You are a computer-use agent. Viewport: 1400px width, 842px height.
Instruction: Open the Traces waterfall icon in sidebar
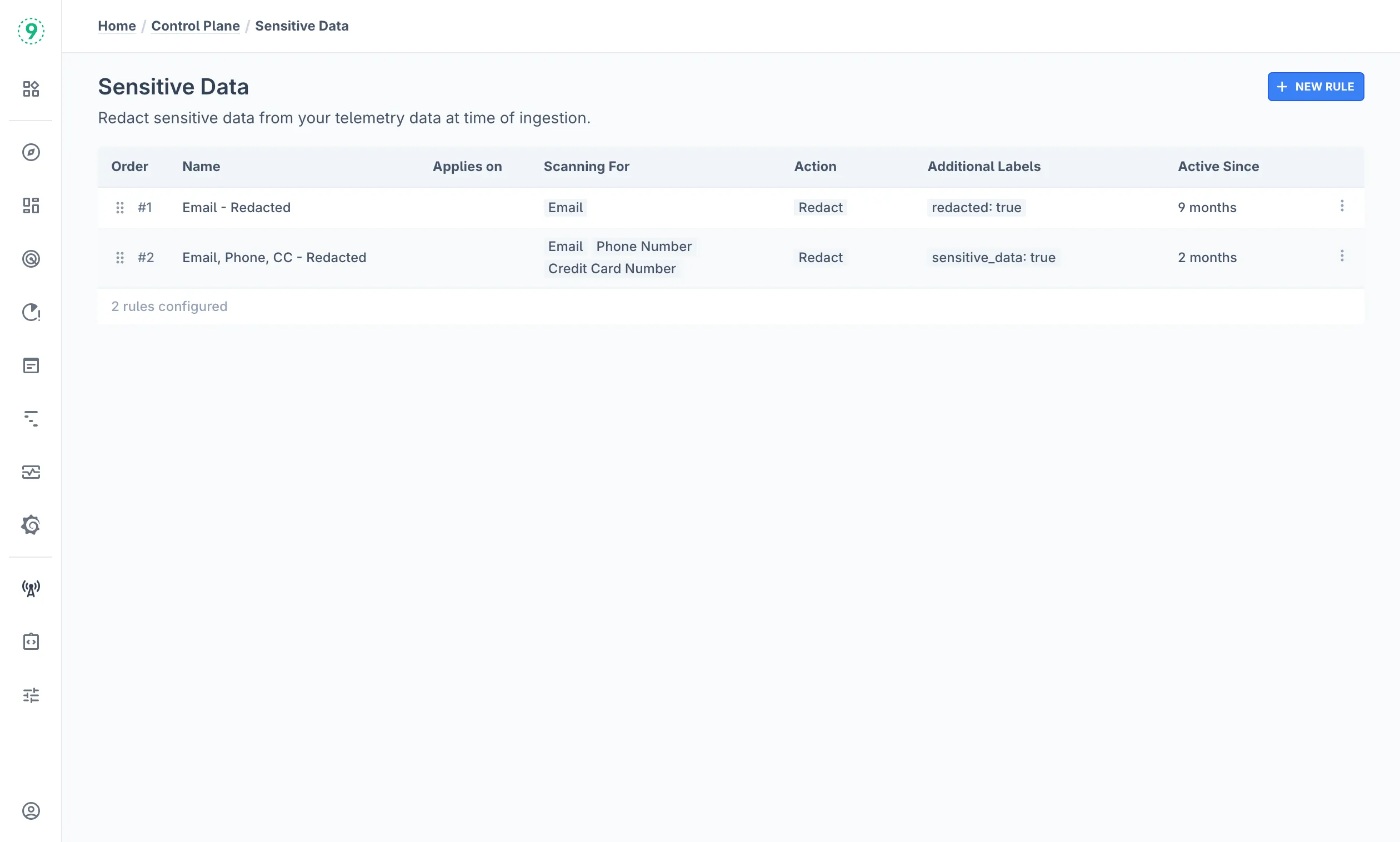(x=31, y=419)
